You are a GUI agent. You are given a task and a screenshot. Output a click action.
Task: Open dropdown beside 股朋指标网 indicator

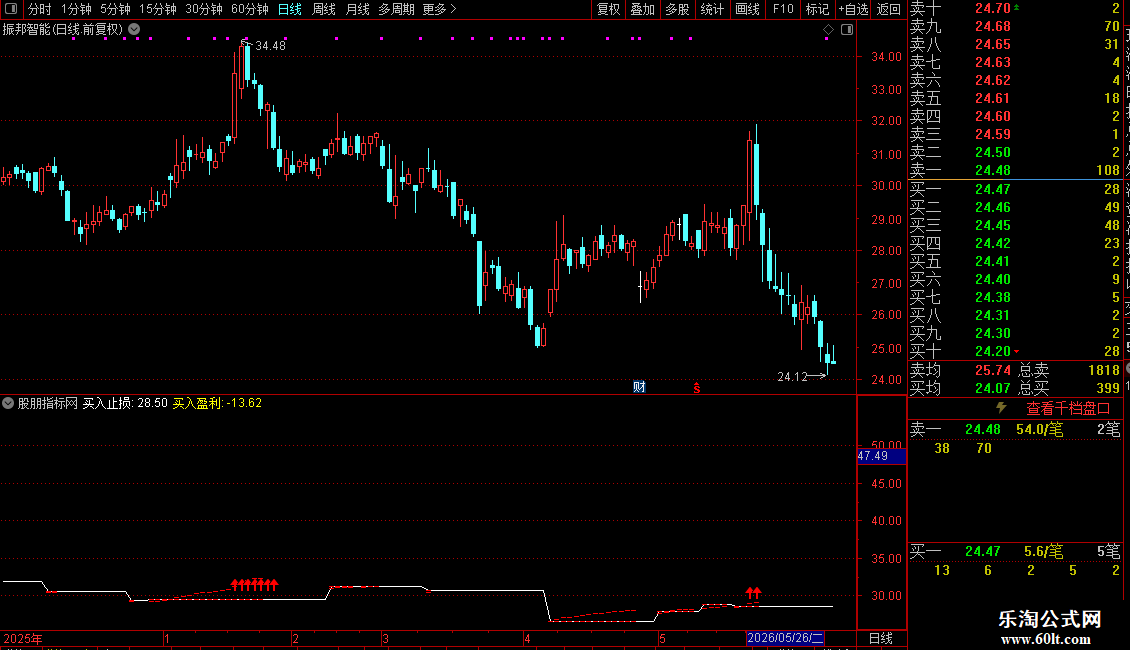8,403
